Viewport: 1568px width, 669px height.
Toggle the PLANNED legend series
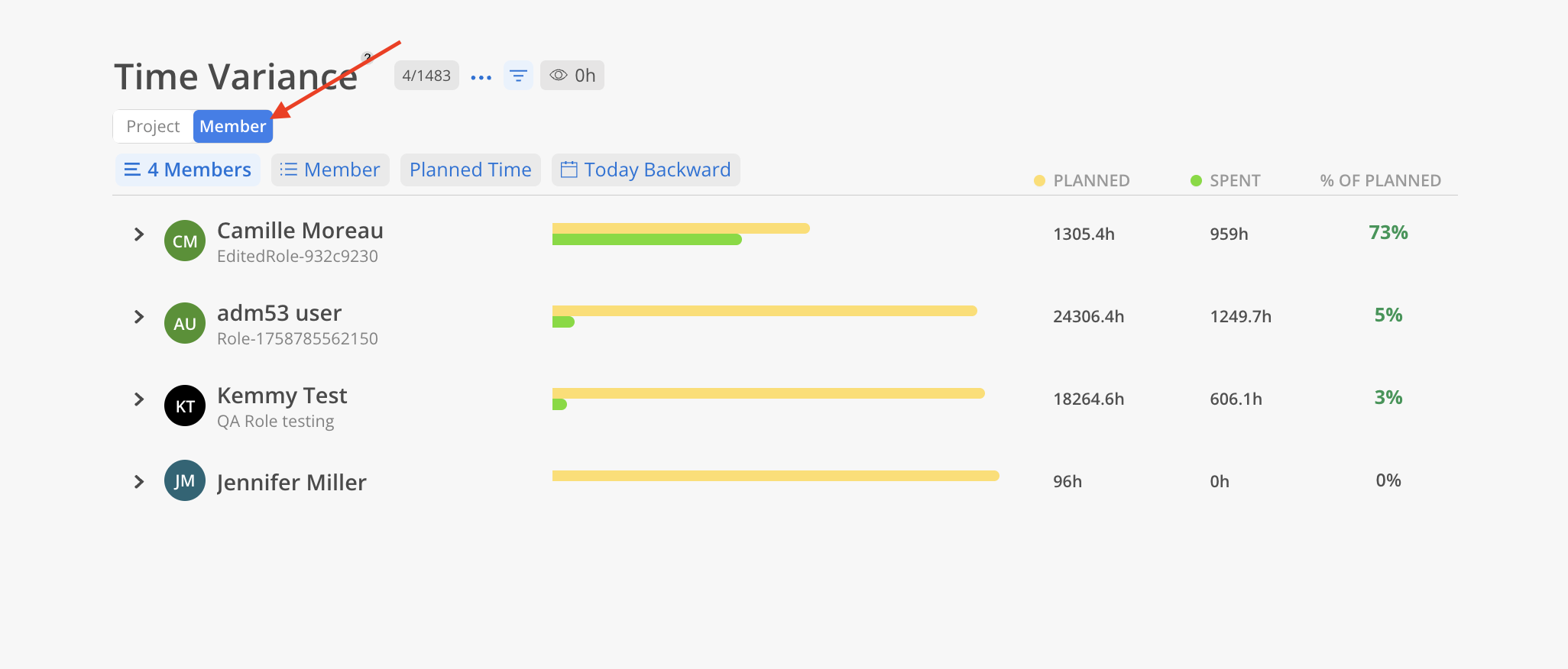[1081, 181]
